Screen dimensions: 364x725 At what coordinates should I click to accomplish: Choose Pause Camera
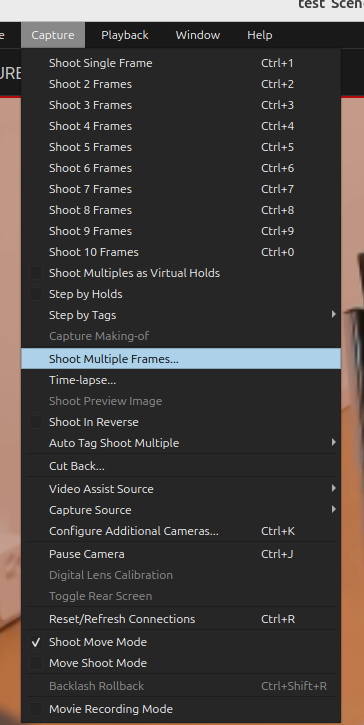(x=181, y=554)
